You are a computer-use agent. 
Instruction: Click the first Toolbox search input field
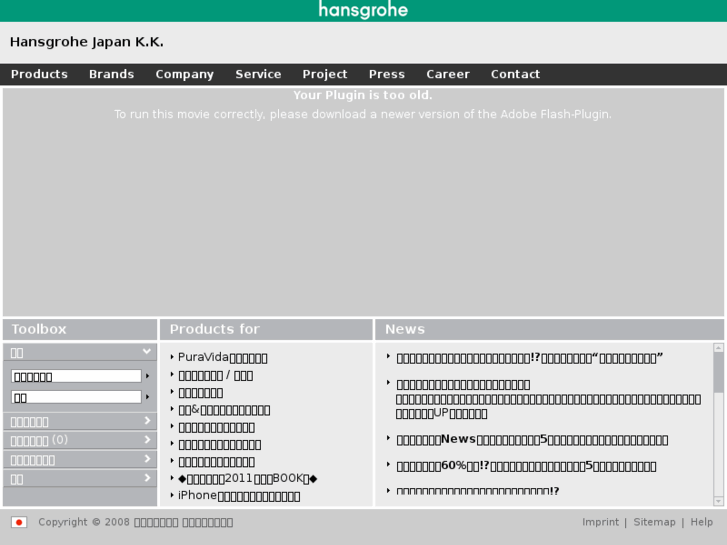click(x=77, y=376)
